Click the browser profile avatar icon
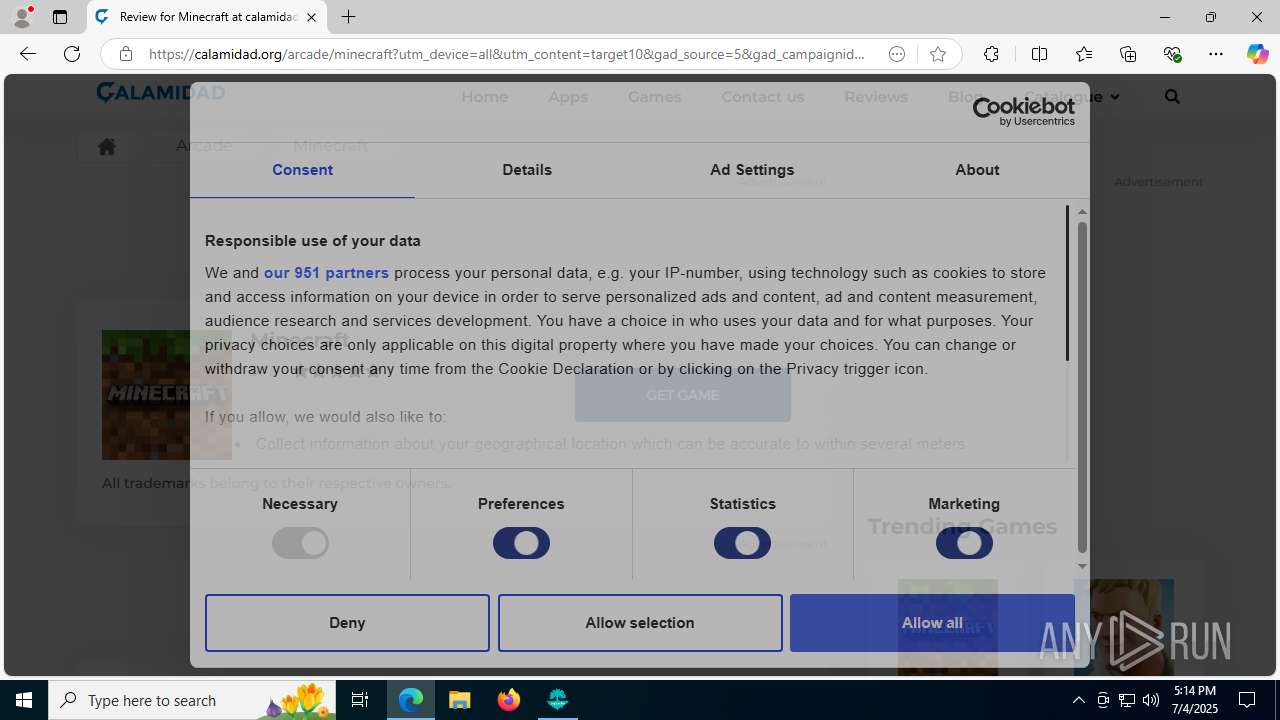Image resolution: width=1280 pixels, height=720 pixels. pyautogui.click(x=22, y=17)
